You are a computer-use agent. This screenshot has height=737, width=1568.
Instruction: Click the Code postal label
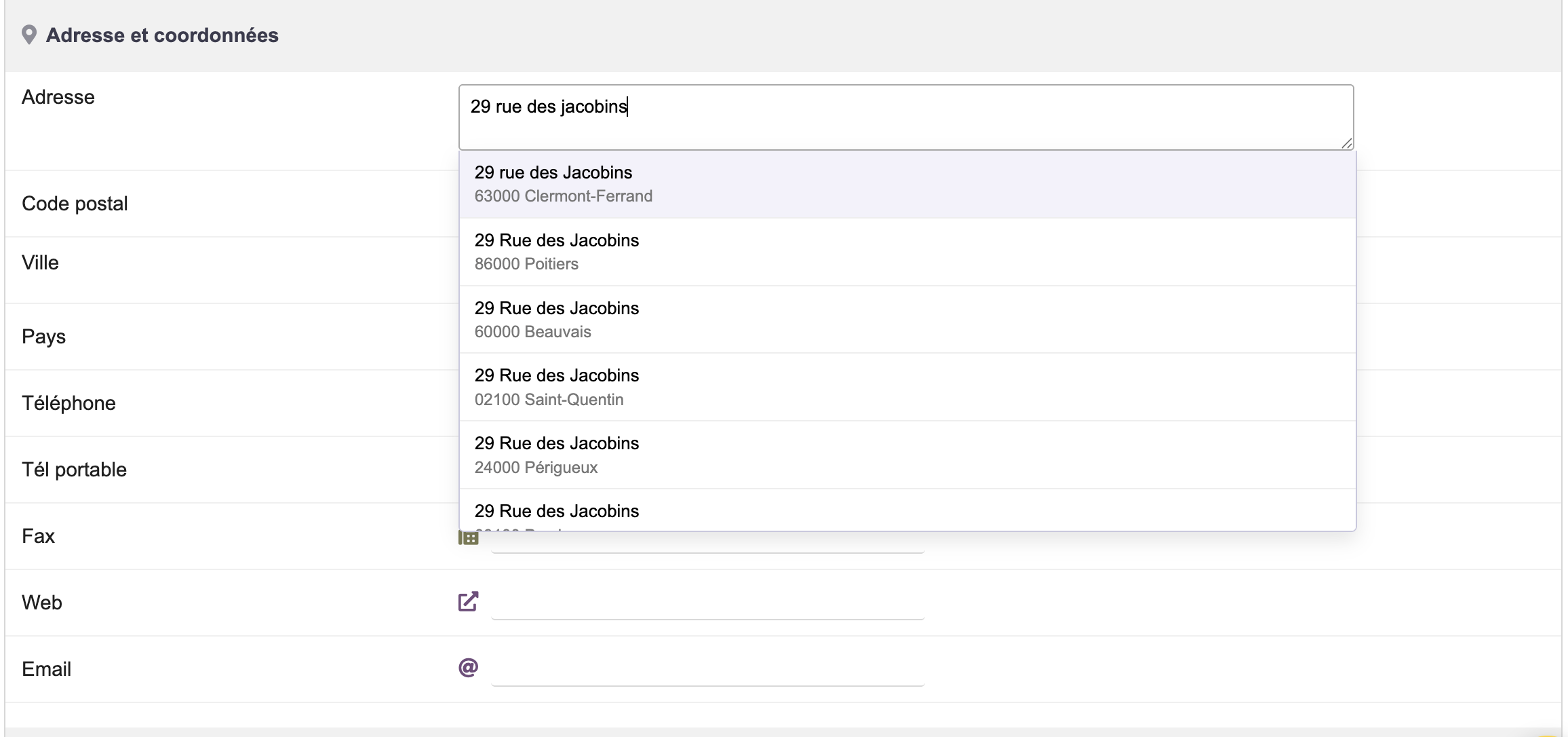click(75, 204)
